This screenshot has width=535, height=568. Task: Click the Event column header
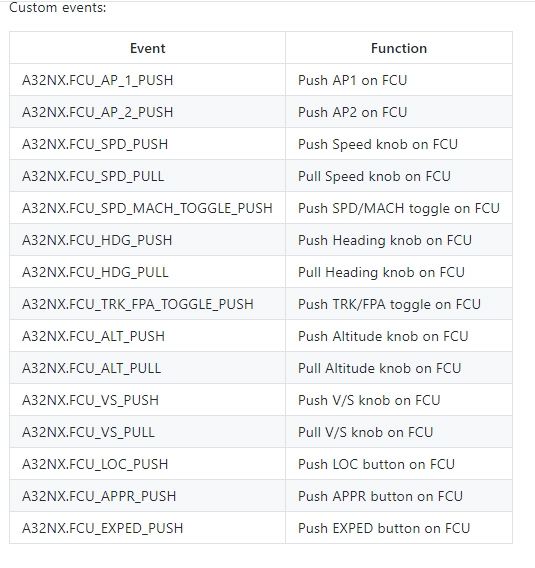pos(147,48)
